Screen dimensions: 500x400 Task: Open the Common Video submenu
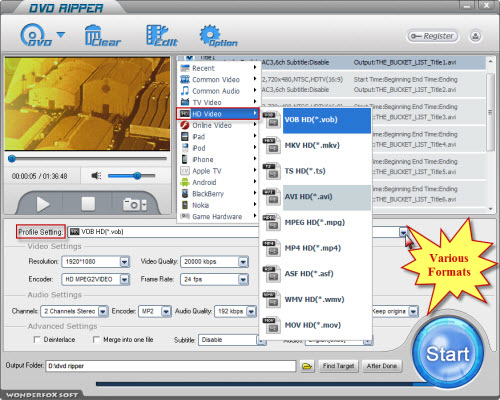pyautogui.click(x=219, y=80)
